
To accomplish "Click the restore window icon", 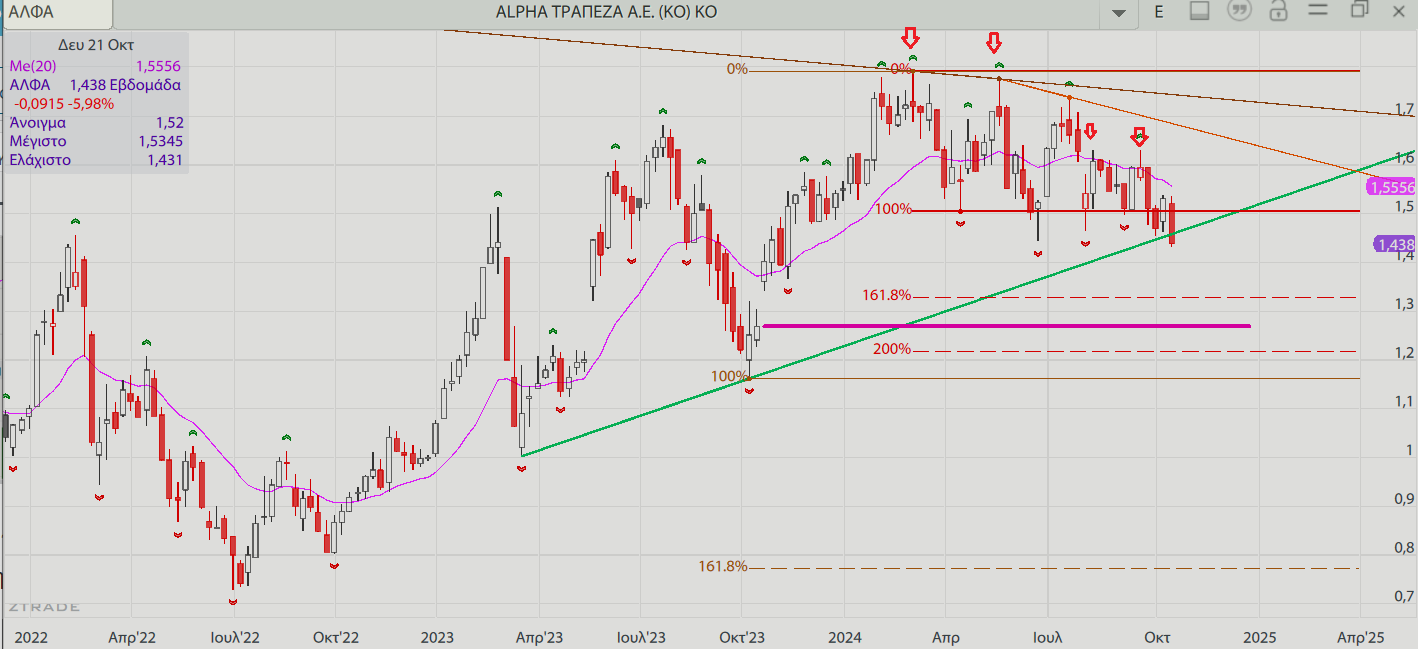I will (x=1358, y=10).
